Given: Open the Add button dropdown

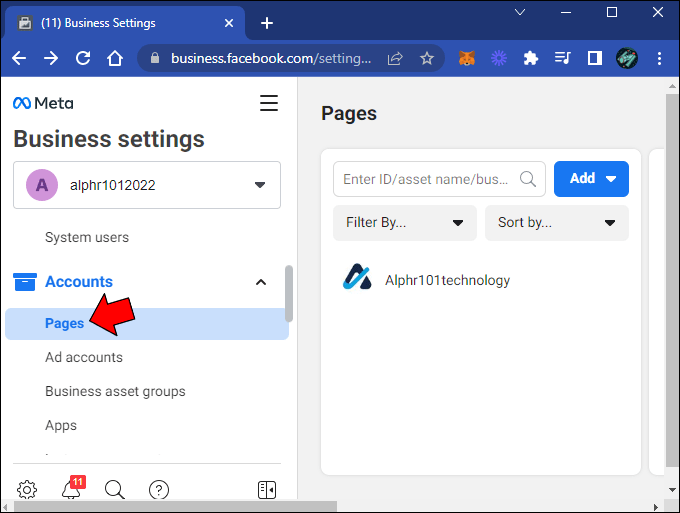Looking at the screenshot, I should coord(591,179).
